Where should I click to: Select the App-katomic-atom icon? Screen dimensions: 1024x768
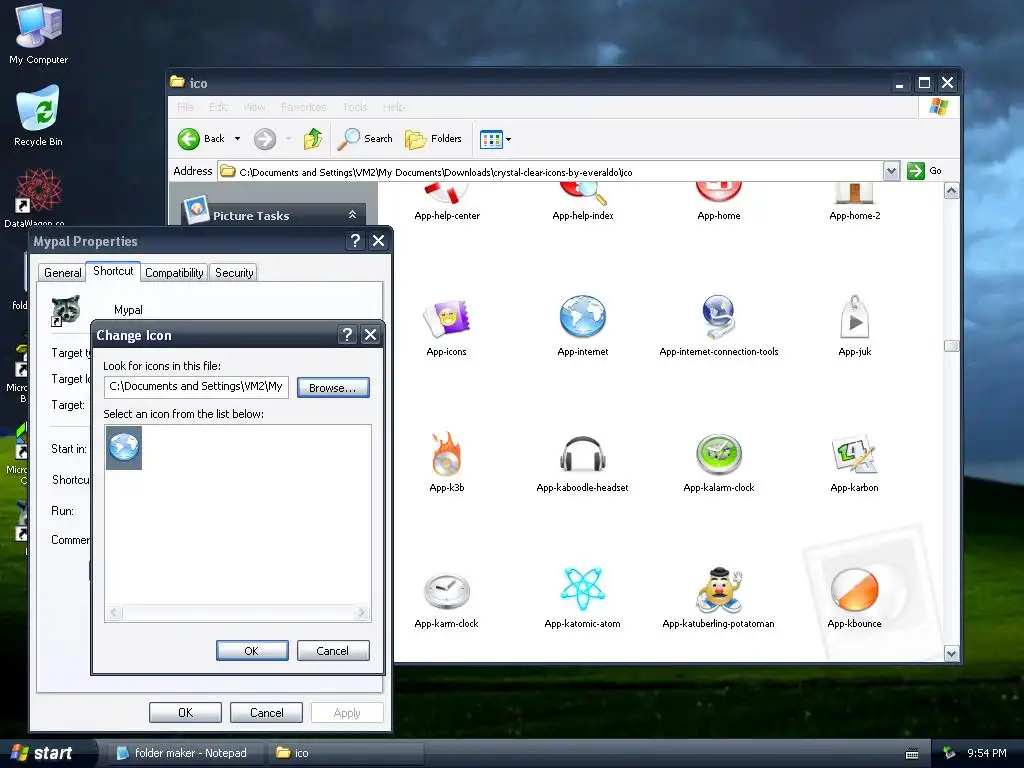583,589
